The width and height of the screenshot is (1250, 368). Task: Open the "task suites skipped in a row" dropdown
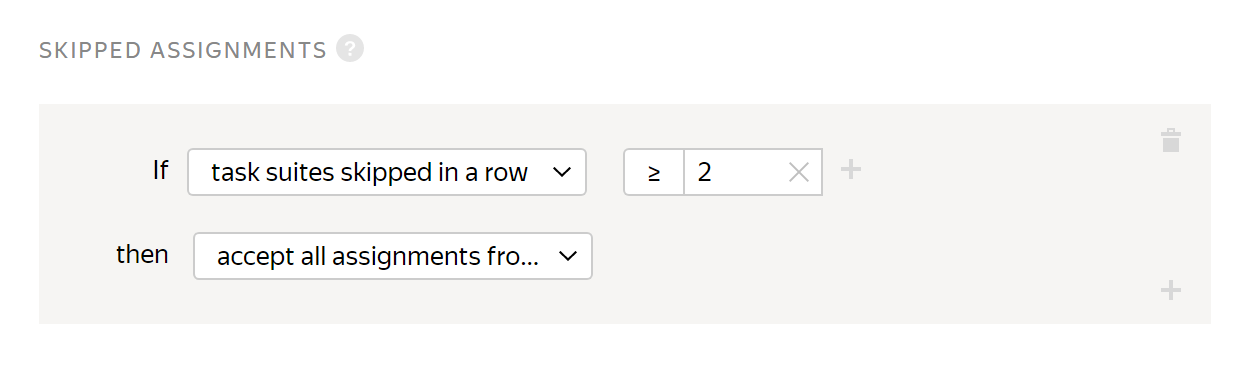click(387, 172)
